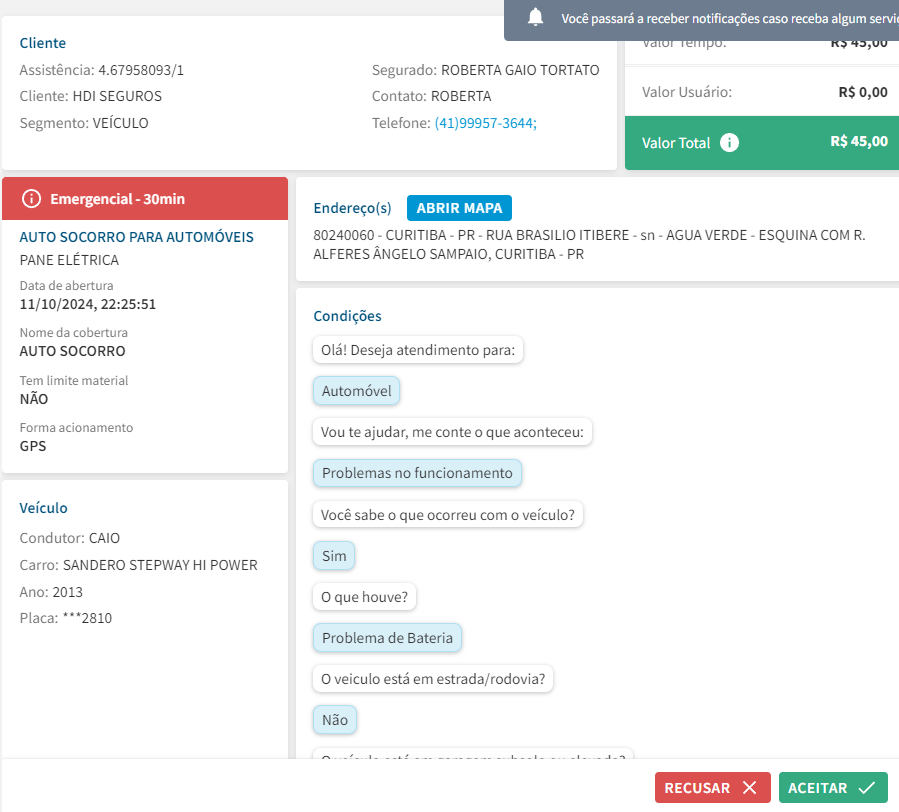The width and height of the screenshot is (899, 812).
Task: Select the Automóvel answer bubble
Action: (357, 391)
